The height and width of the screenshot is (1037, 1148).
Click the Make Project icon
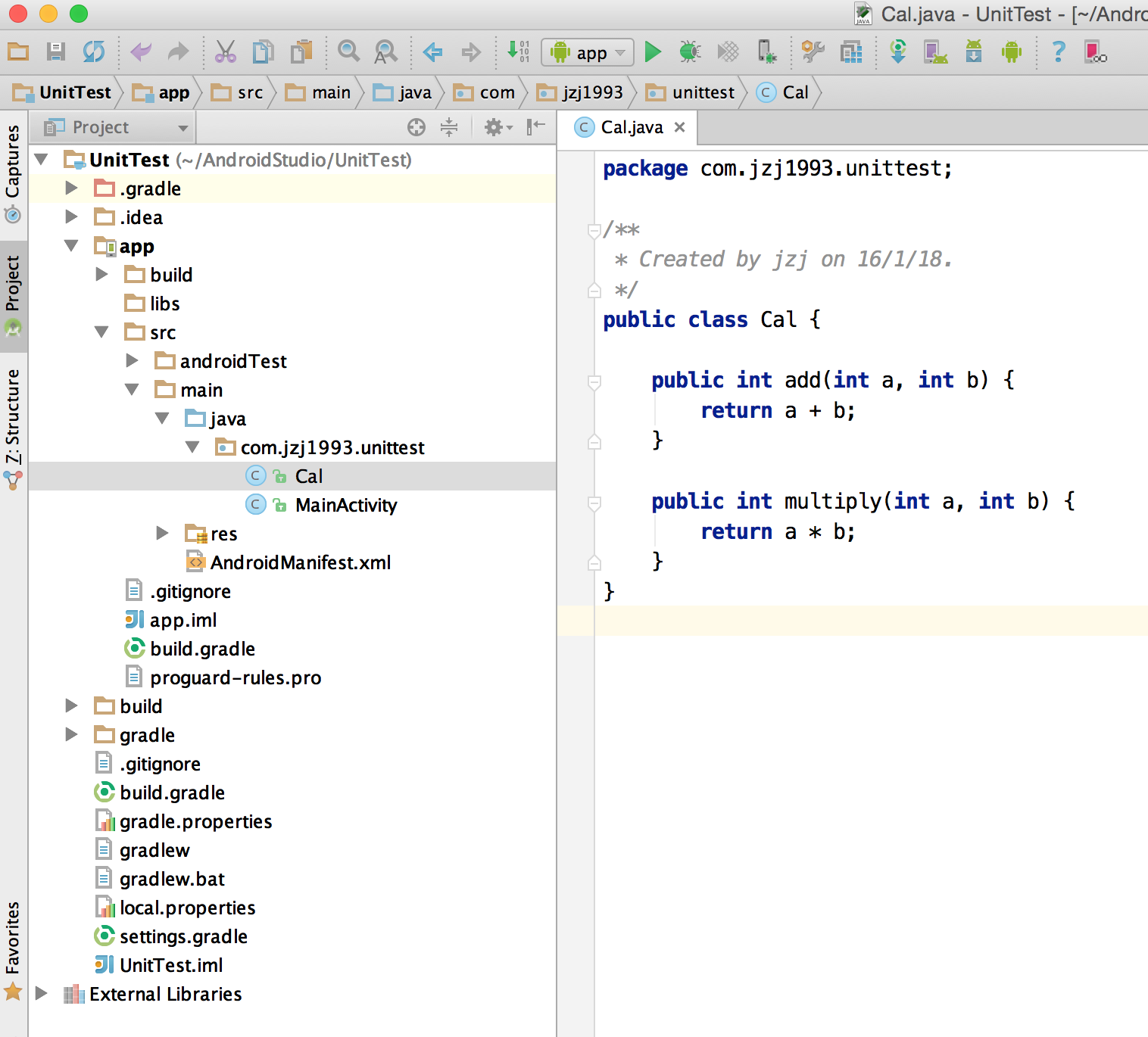tap(518, 52)
